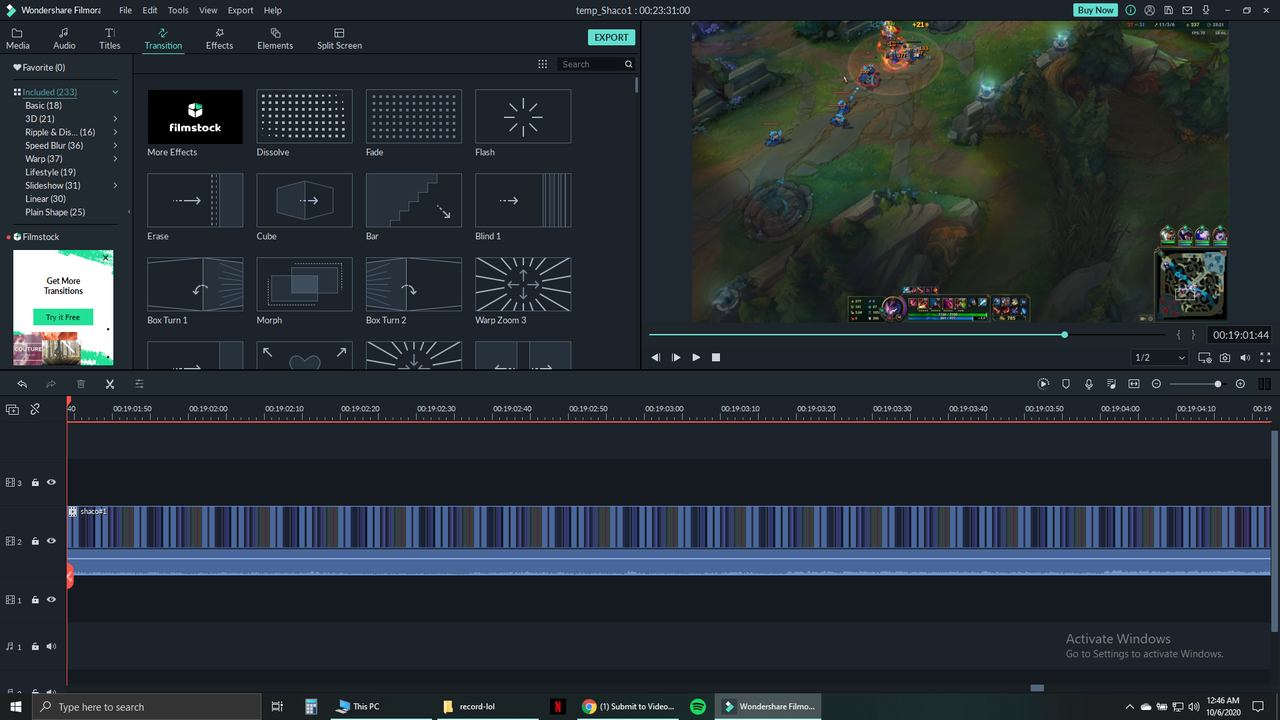
Task: Click the timeline zoom slider handle
Action: pyautogui.click(x=1218, y=384)
